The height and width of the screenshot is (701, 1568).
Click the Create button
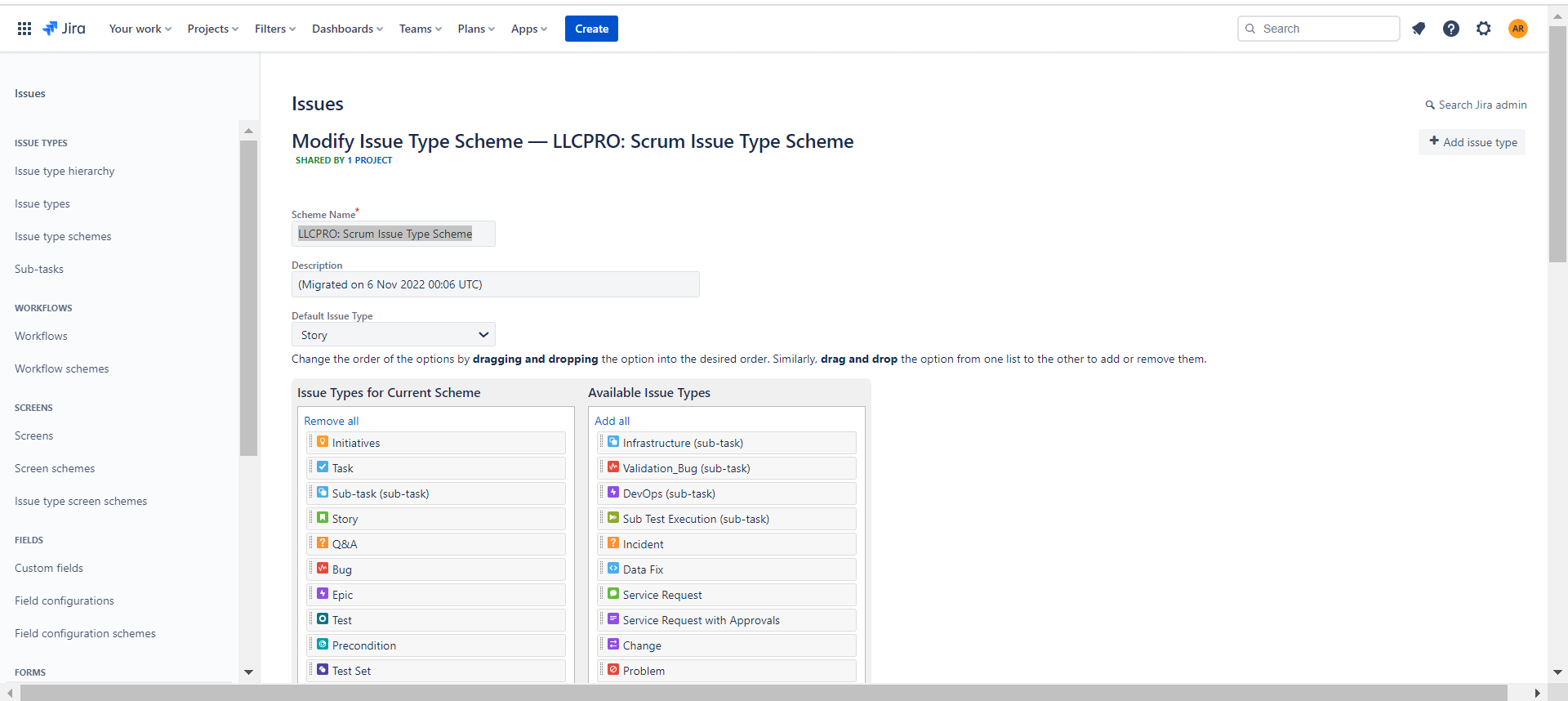pyautogui.click(x=591, y=29)
